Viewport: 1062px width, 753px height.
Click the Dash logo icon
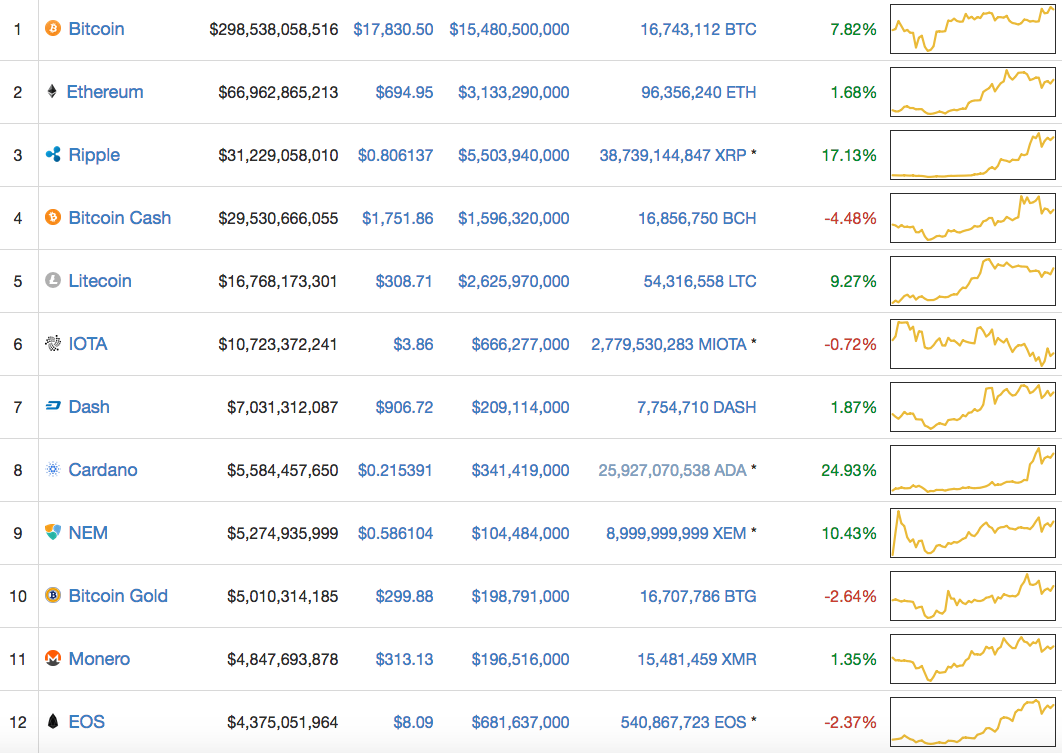coord(53,407)
